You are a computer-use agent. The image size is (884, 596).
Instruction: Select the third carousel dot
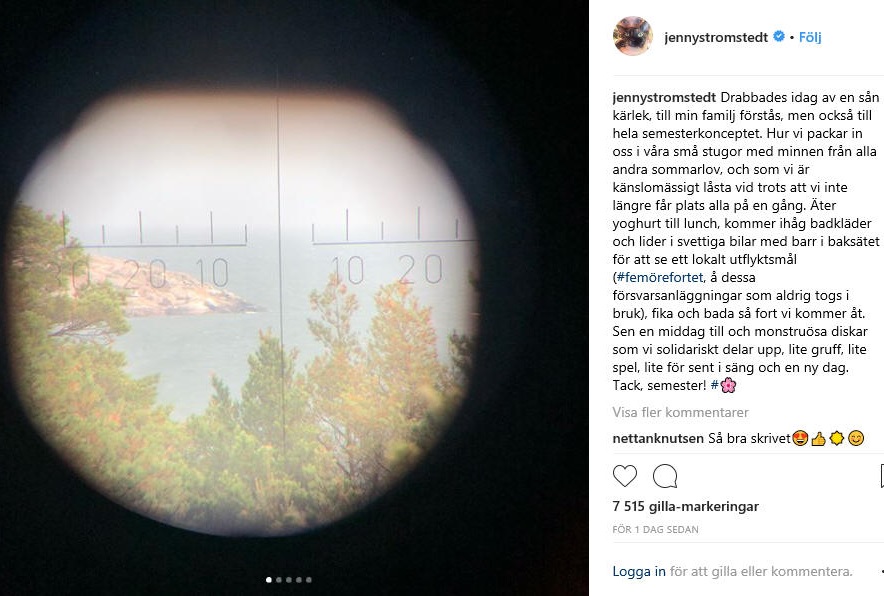pyautogui.click(x=289, y=580)
